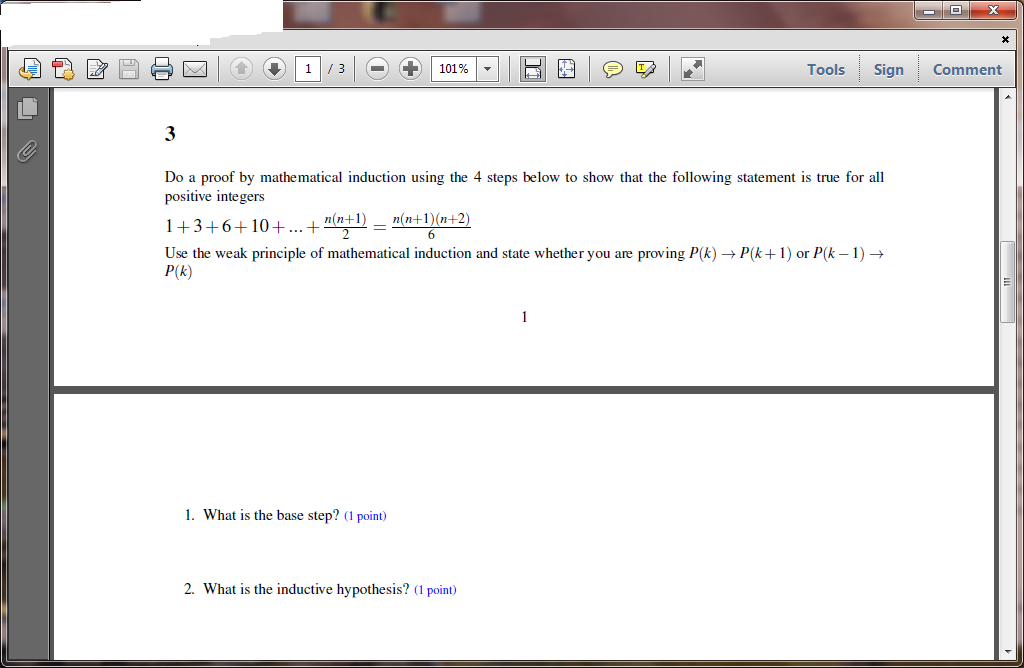This screenshot has width=1024, height=668.
Task: Select the Highlight Text tool
Action: pyautogui.click(x=643, y=69)
